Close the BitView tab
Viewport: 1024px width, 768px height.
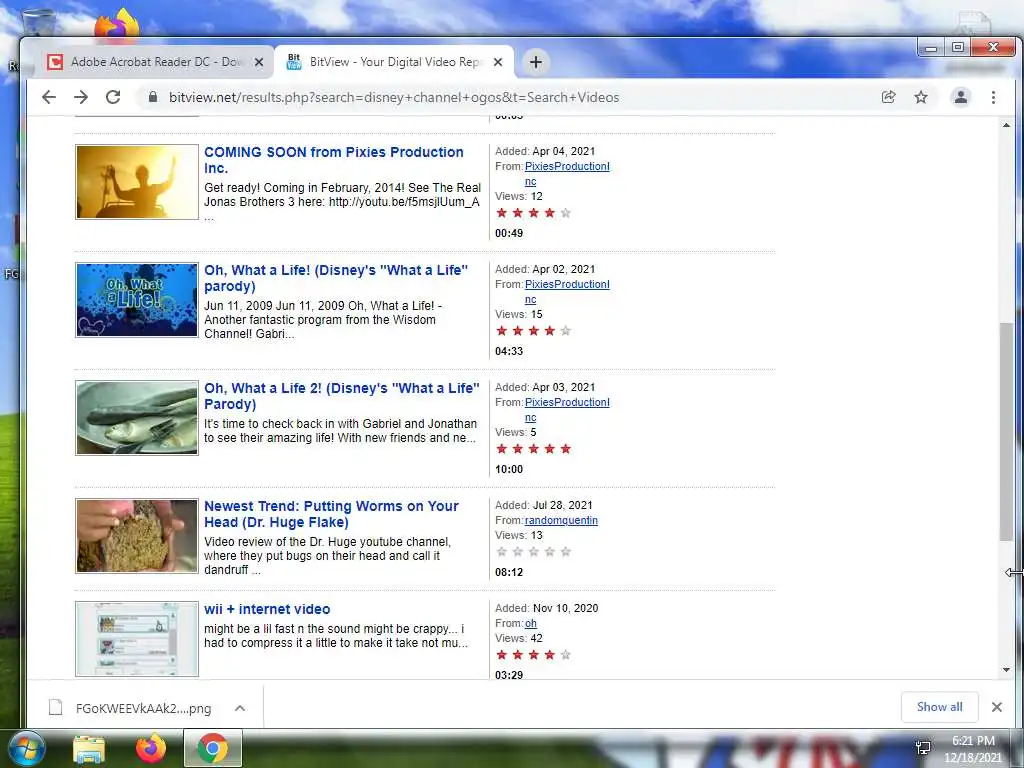click(x=498, y=62)
